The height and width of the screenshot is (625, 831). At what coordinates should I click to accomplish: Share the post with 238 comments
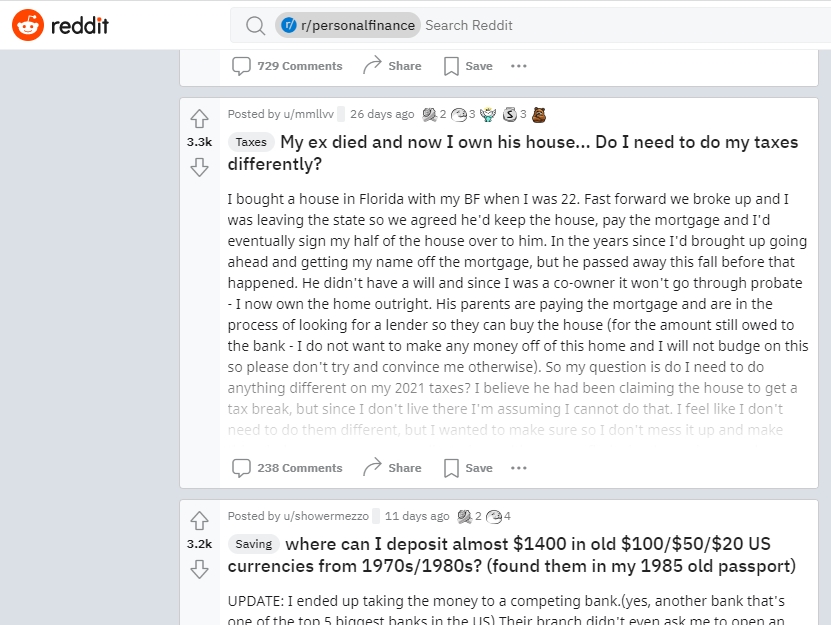pyautogui.click(x=392, y=468)
